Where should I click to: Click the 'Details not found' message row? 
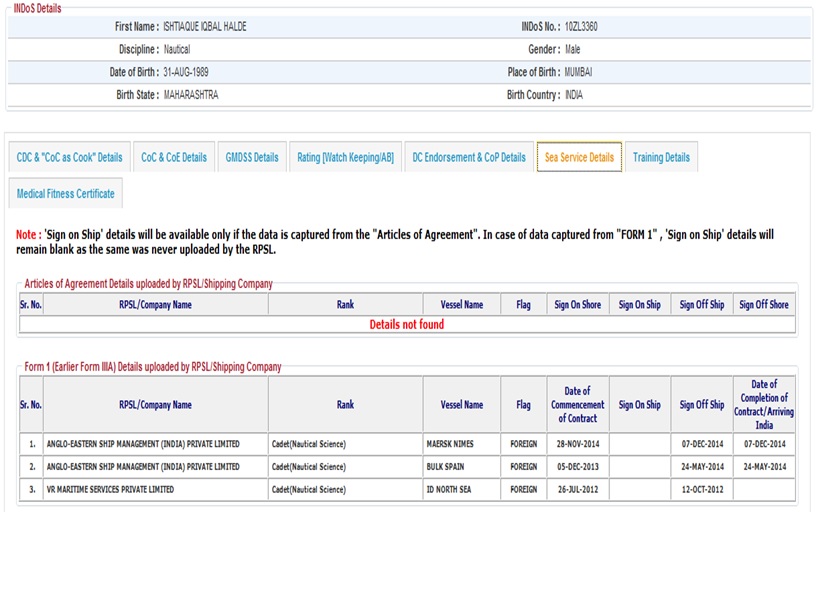coord(407,324)
